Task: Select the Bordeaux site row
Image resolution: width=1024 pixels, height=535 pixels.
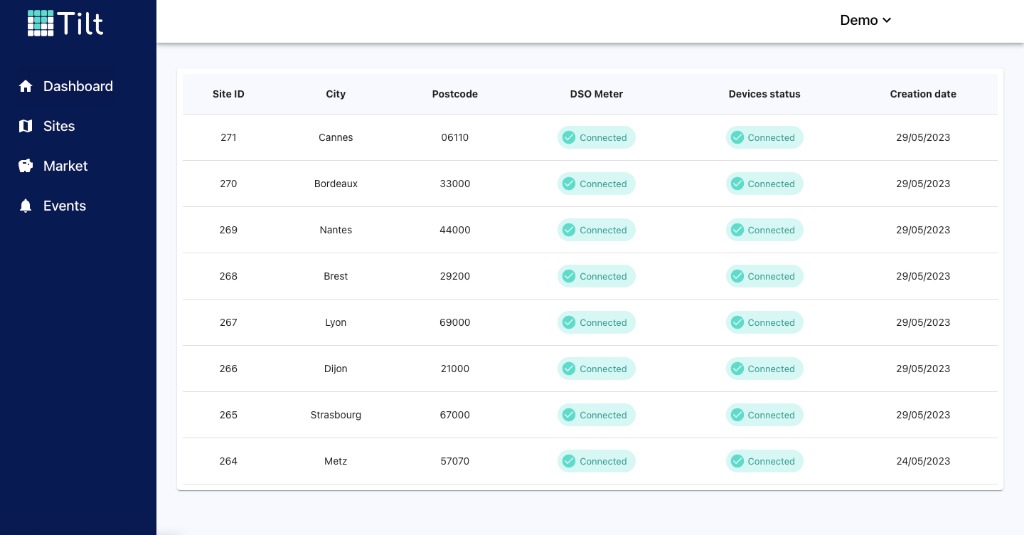Action: pyautogui.click(x=336, y=184)
